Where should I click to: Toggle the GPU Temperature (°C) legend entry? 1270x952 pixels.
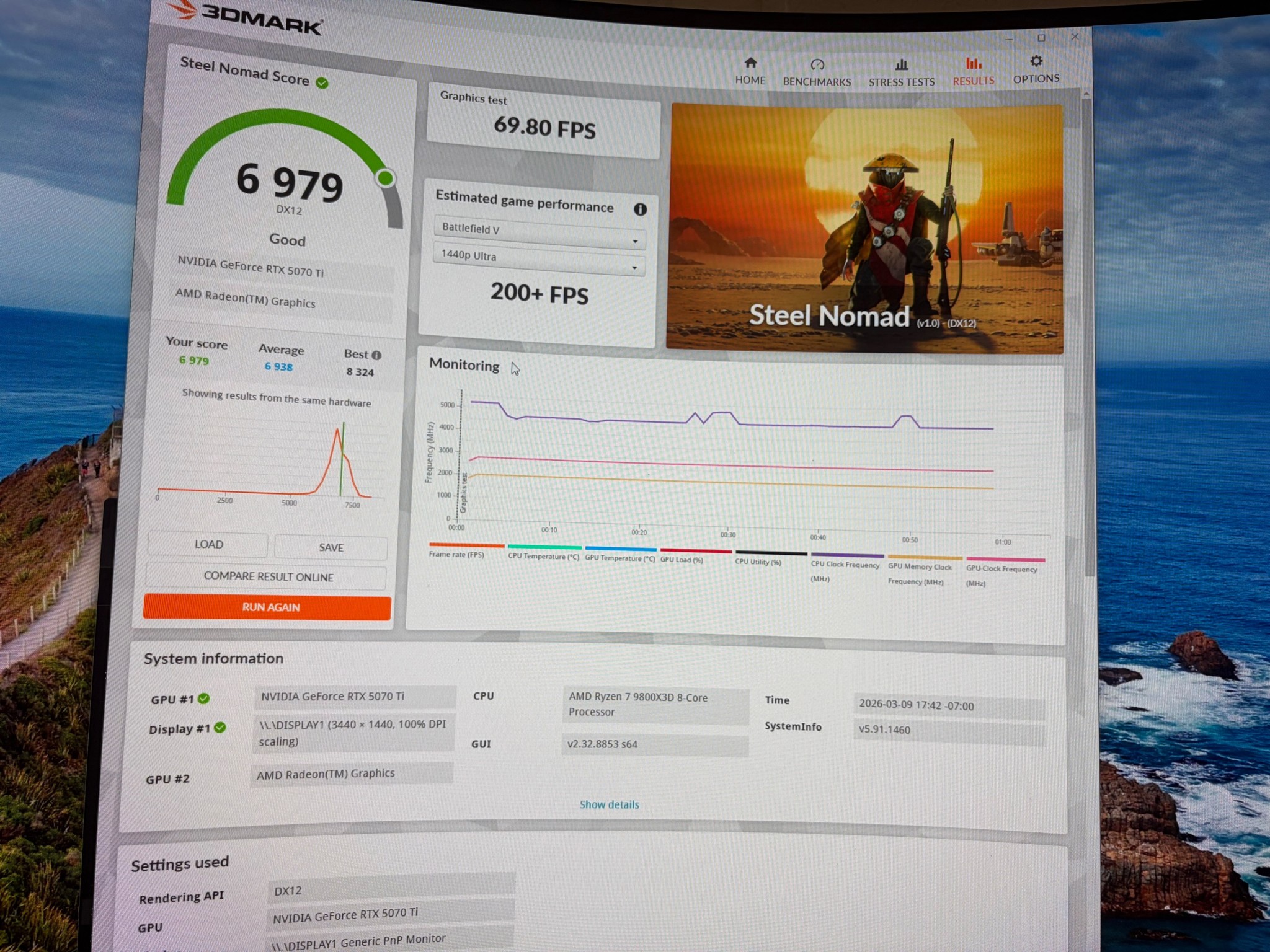point(620,553)
